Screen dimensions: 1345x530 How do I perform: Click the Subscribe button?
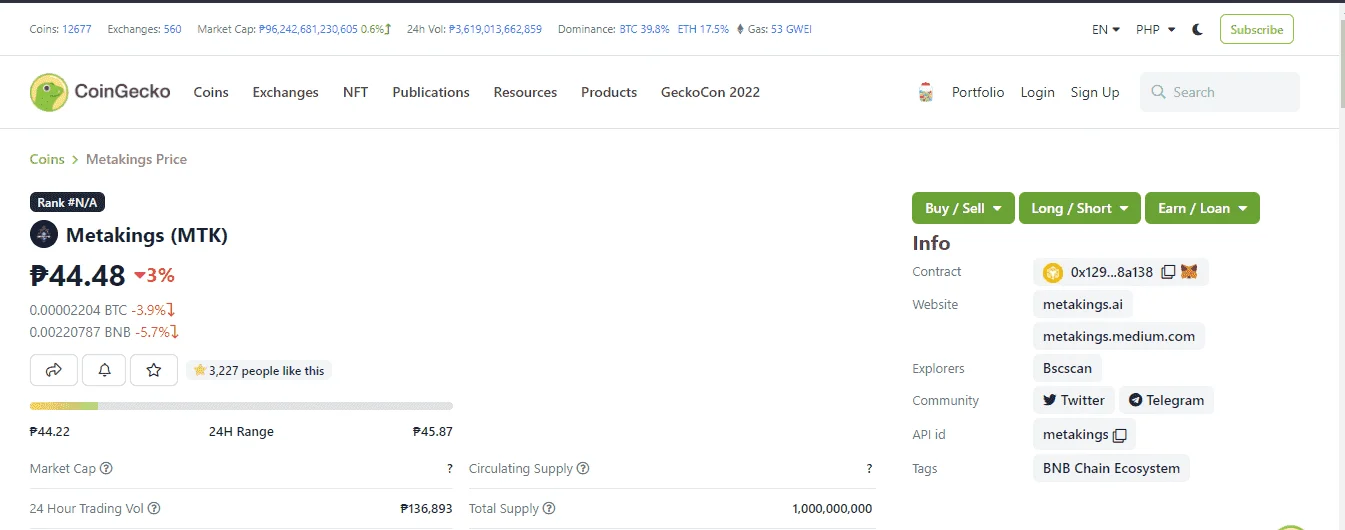click(1257, 29)
